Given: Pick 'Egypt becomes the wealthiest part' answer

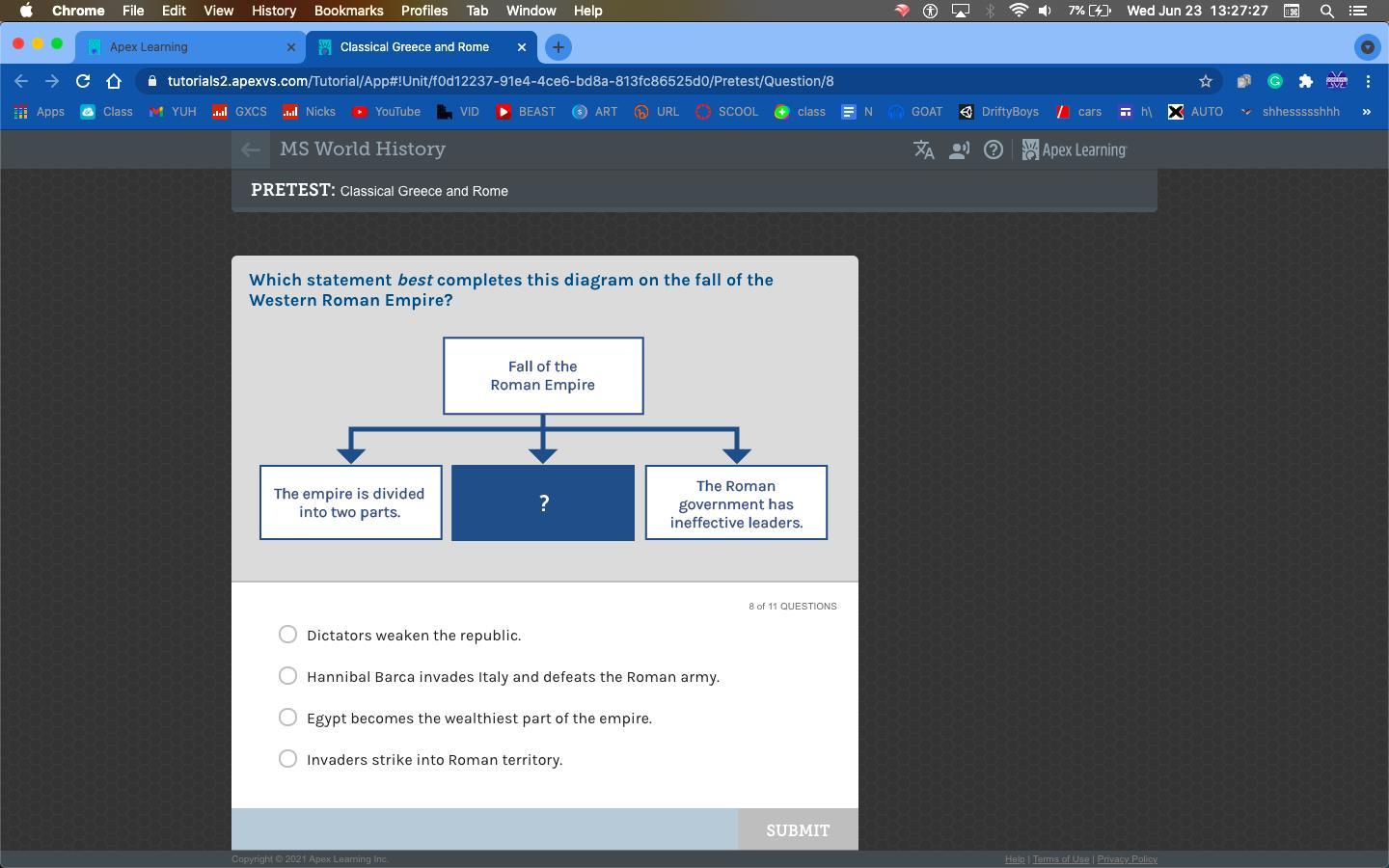Looking at the screenshot, I should [x=287, y=718].
